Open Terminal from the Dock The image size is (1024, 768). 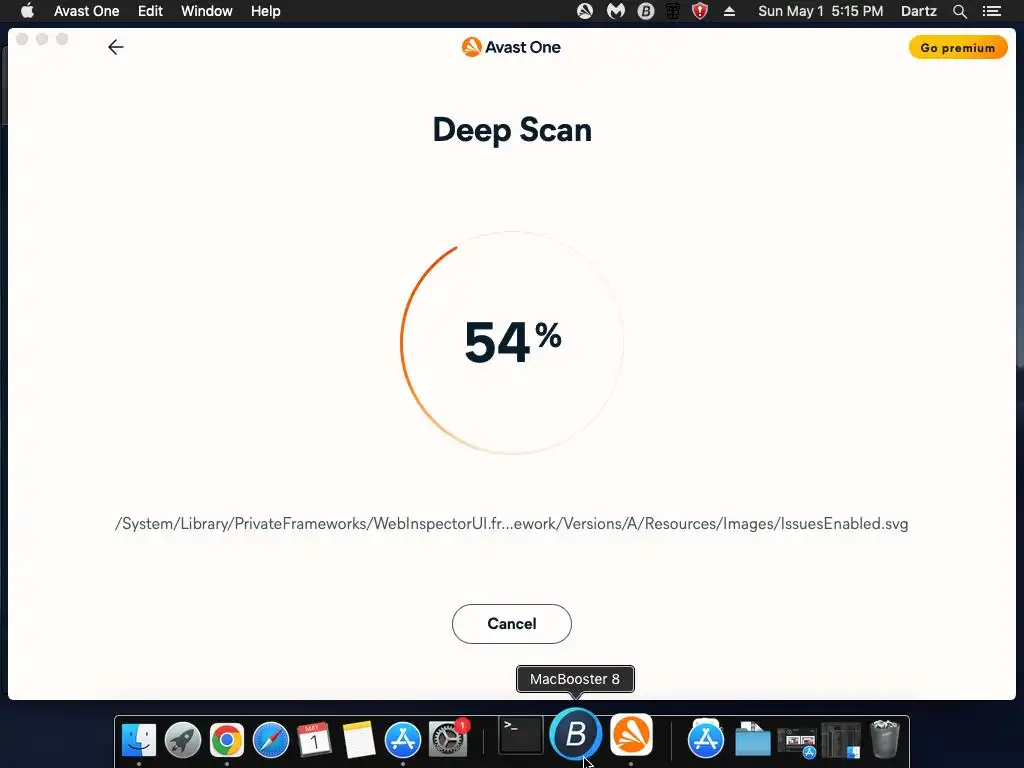coord(521,735)
